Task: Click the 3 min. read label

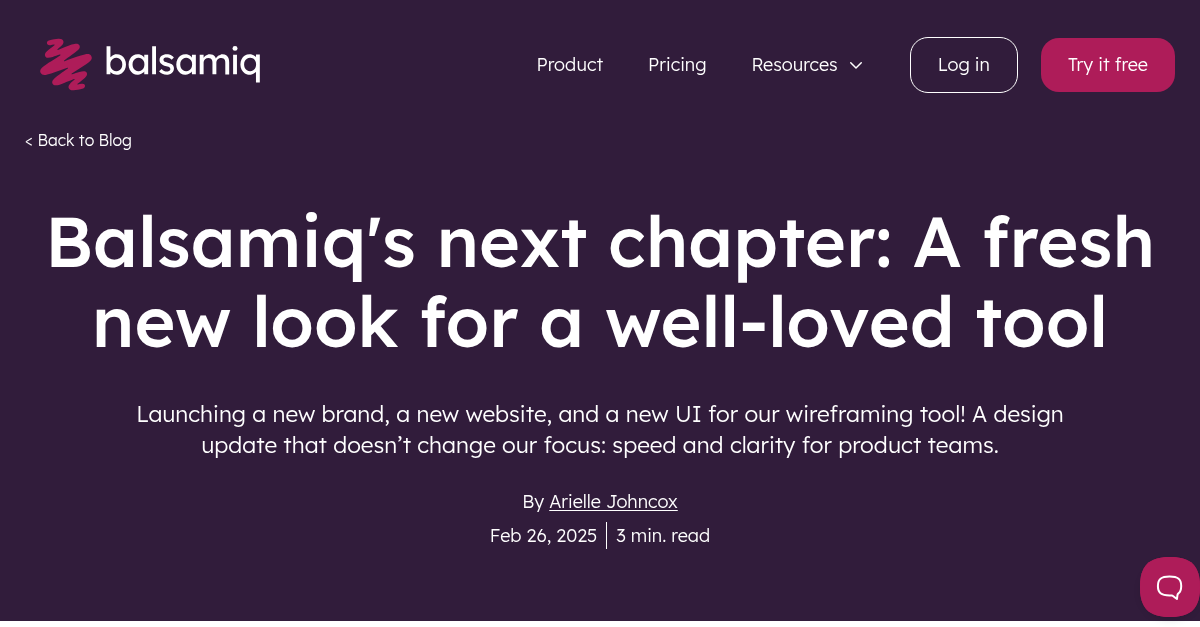Action: [662, 535]
